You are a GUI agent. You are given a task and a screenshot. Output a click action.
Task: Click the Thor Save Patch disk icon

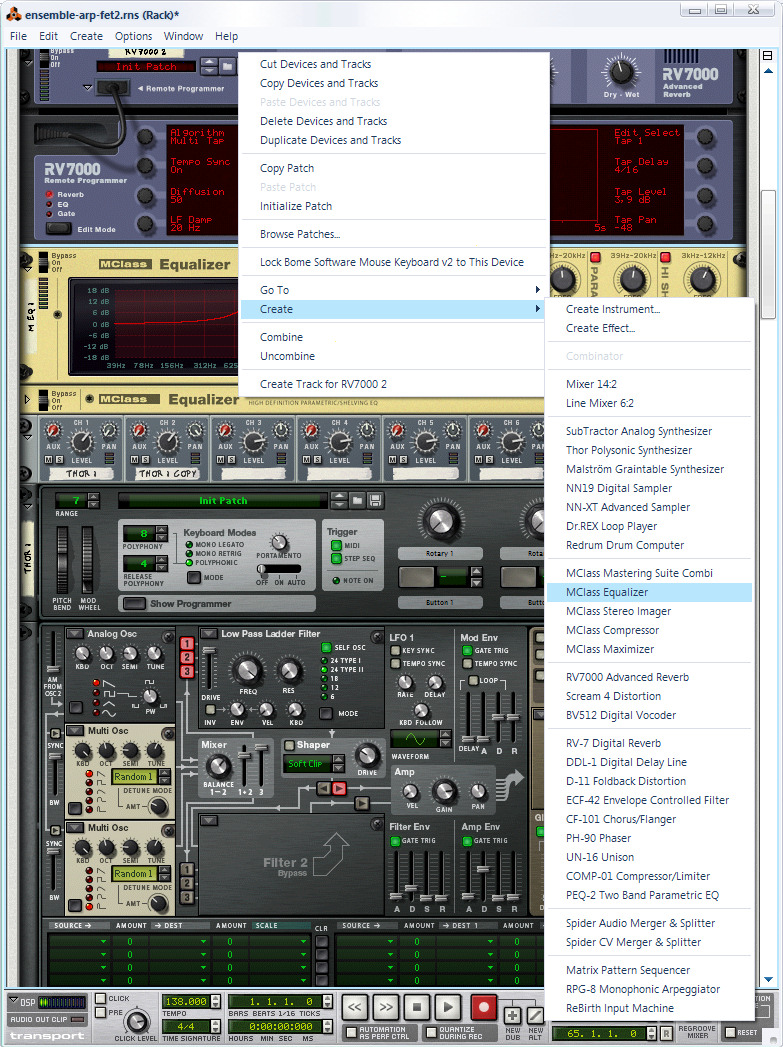(x=375, y=500)
